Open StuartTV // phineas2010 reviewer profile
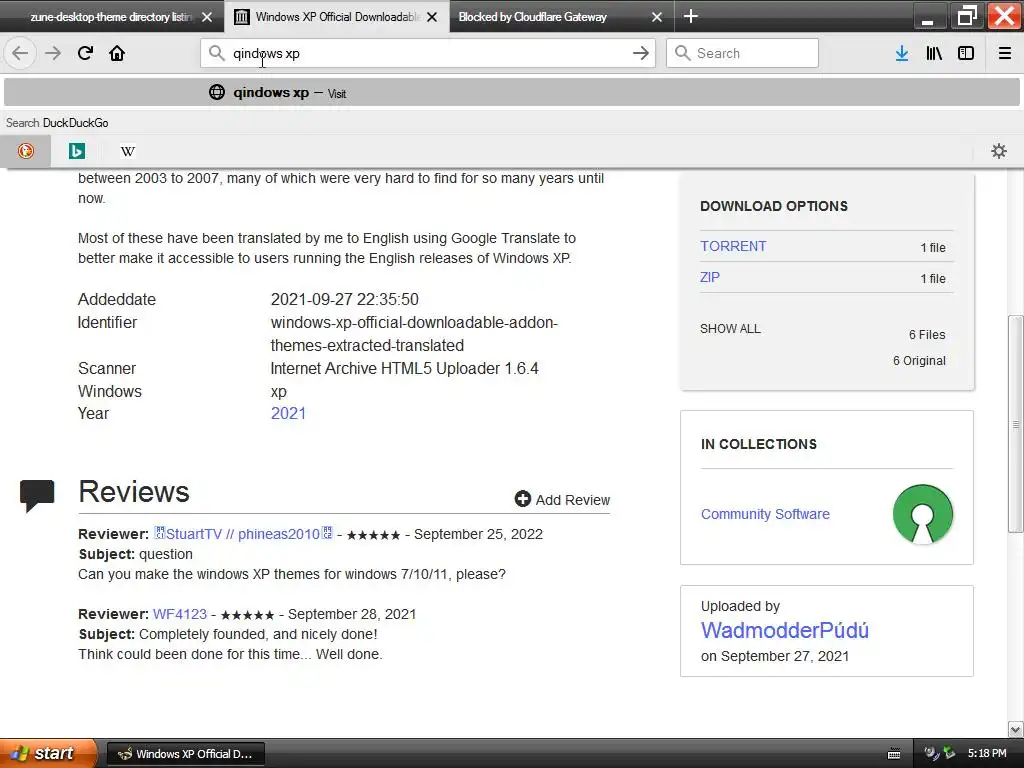 (243, 534)
